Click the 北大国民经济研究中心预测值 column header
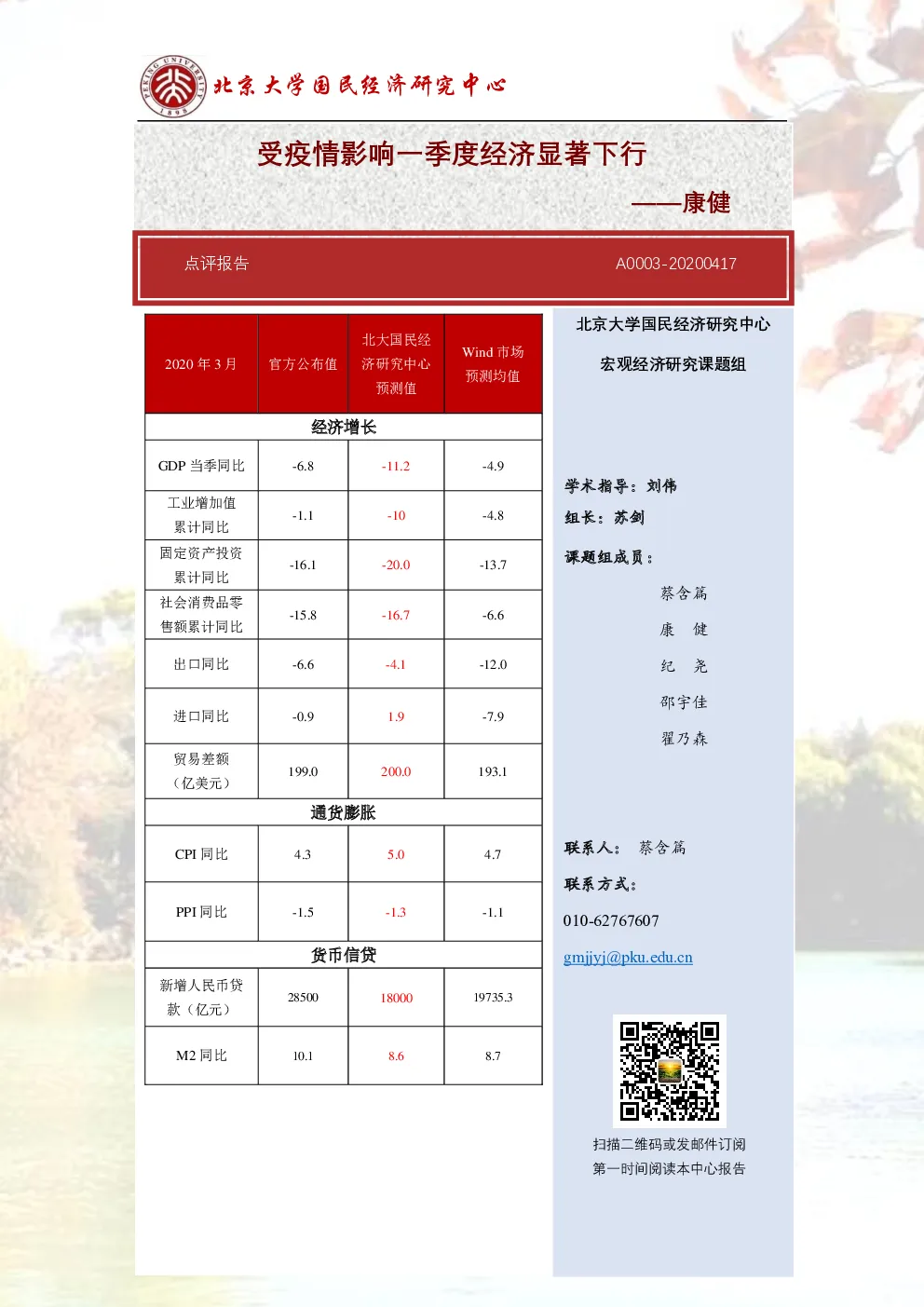 click(396, 364)
